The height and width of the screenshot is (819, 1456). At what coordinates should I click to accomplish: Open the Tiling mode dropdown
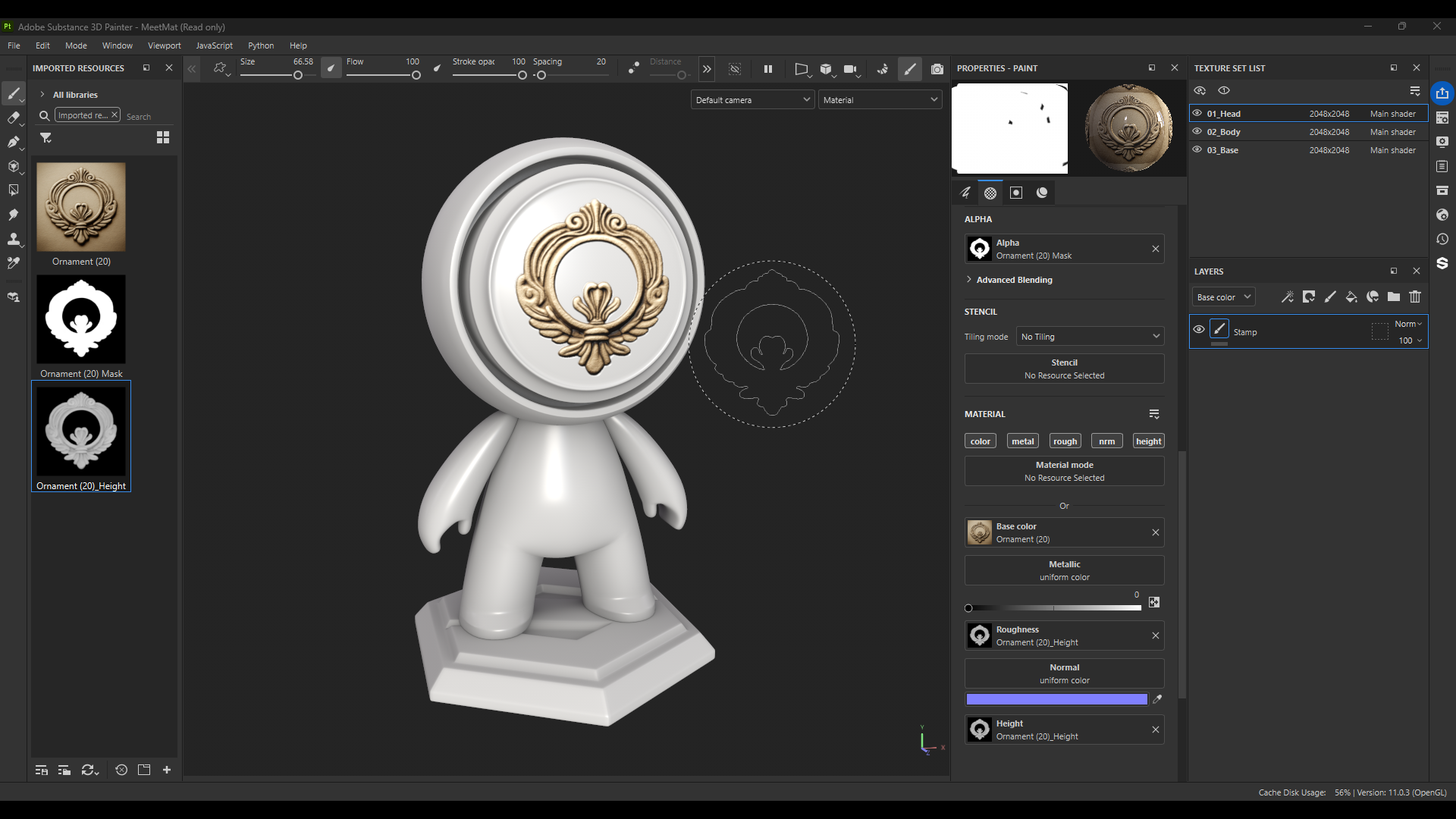click(x=1090, y=337)
